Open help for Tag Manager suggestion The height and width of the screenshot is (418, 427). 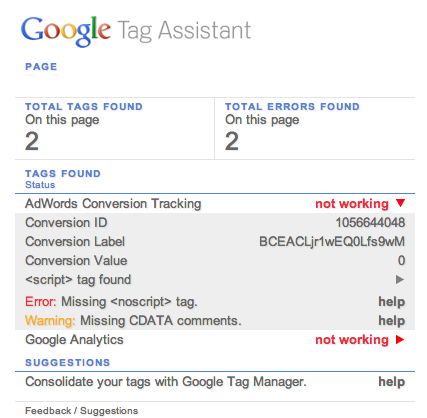click(391, 381)
